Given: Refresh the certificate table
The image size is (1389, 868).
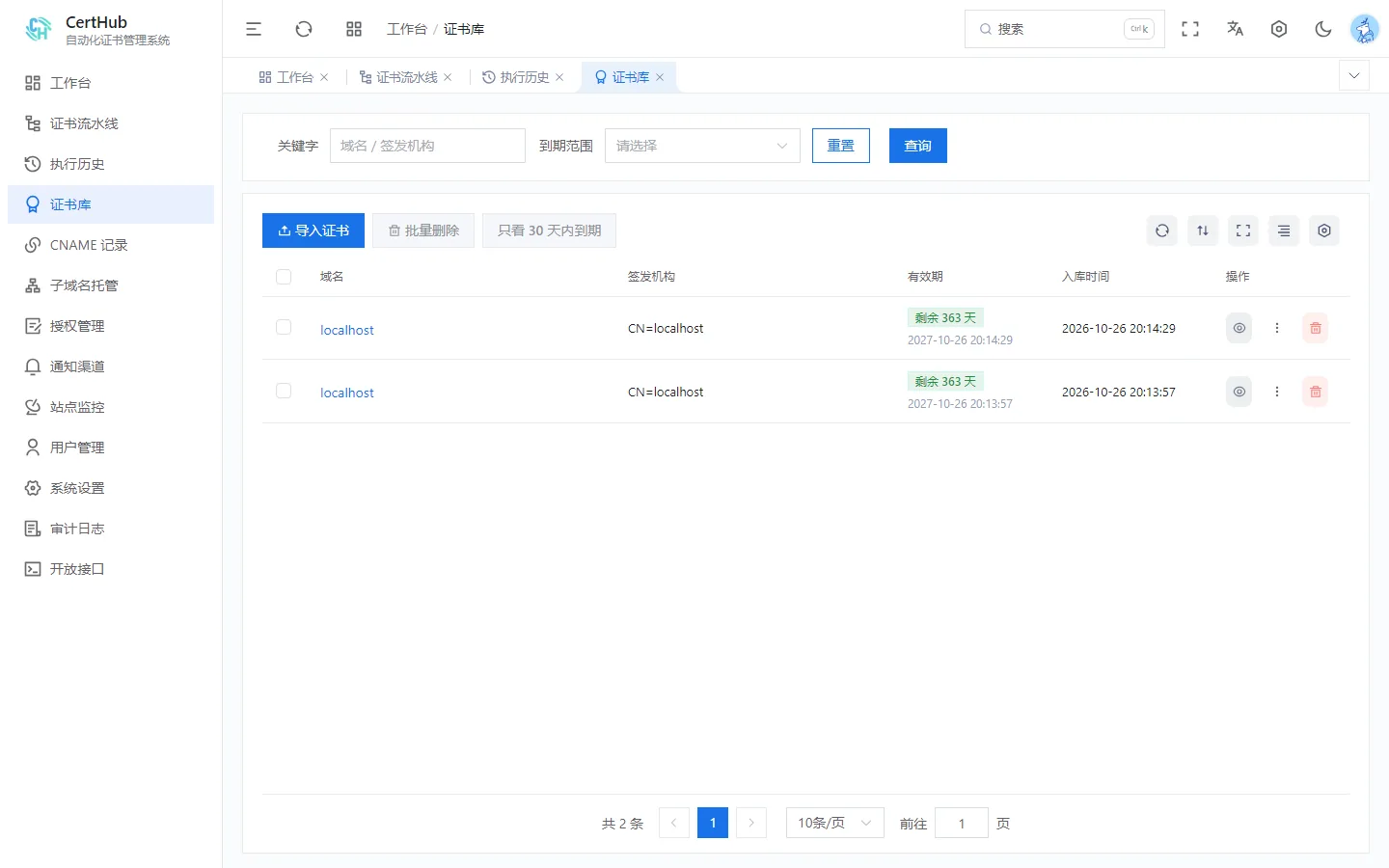Looking at the screenshot, I should tap(1162, 231).
